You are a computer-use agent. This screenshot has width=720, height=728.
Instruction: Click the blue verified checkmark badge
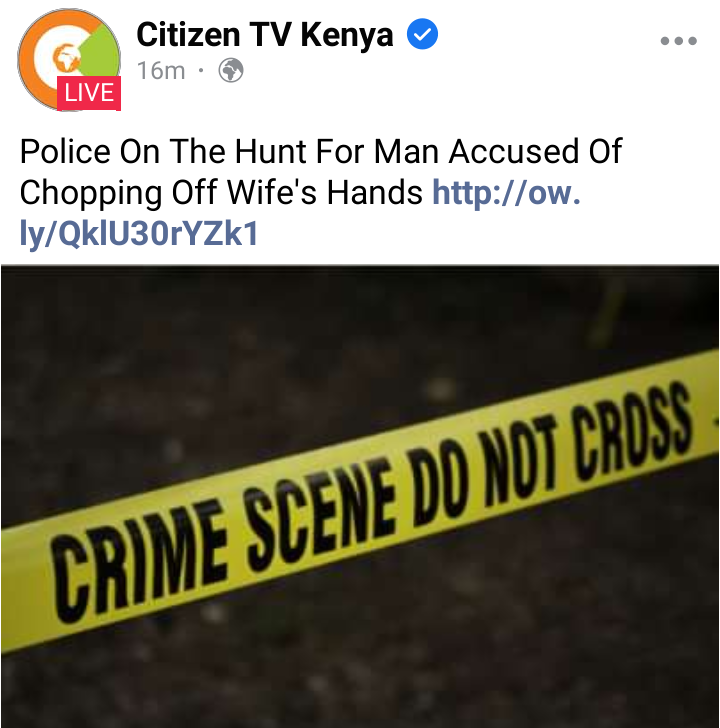(x=422, y=34)
